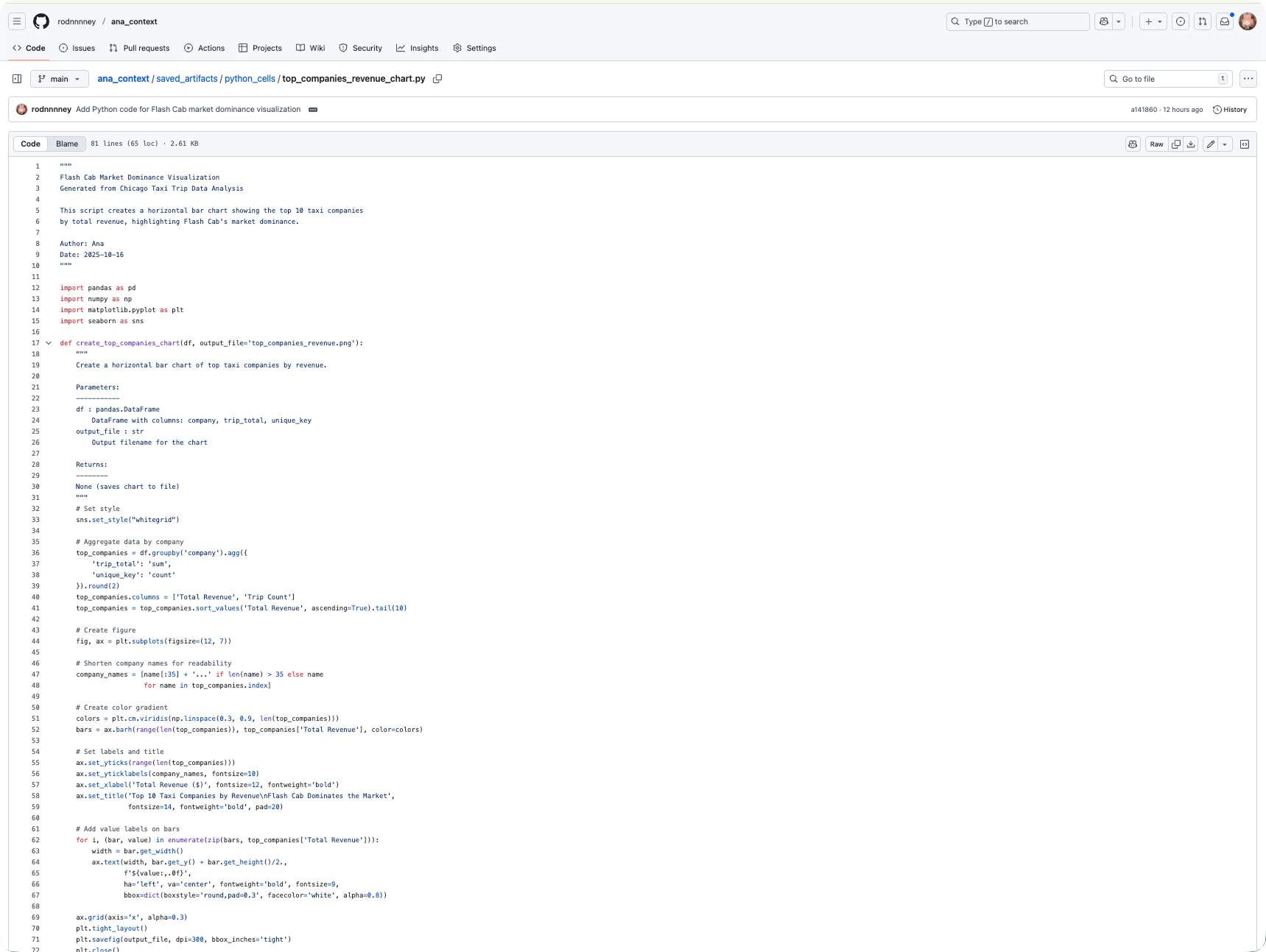1266x952 pixels.
Task: Open the Raw file view
Action: pyautogui.click(x=1157, y=144)
